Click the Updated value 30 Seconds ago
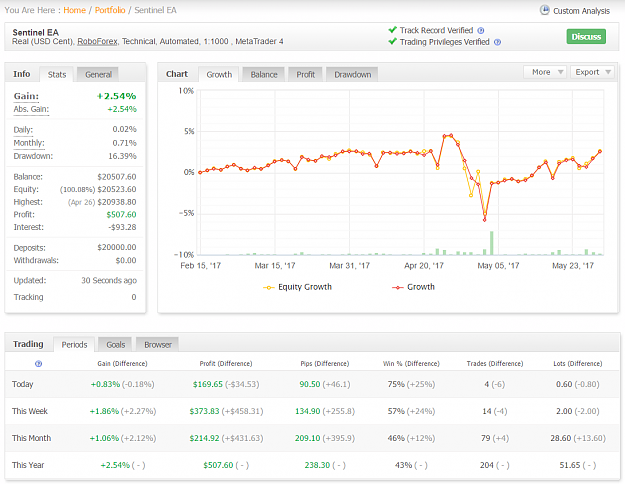This screenshot has height=484, width=625. [x=109, y=281]
